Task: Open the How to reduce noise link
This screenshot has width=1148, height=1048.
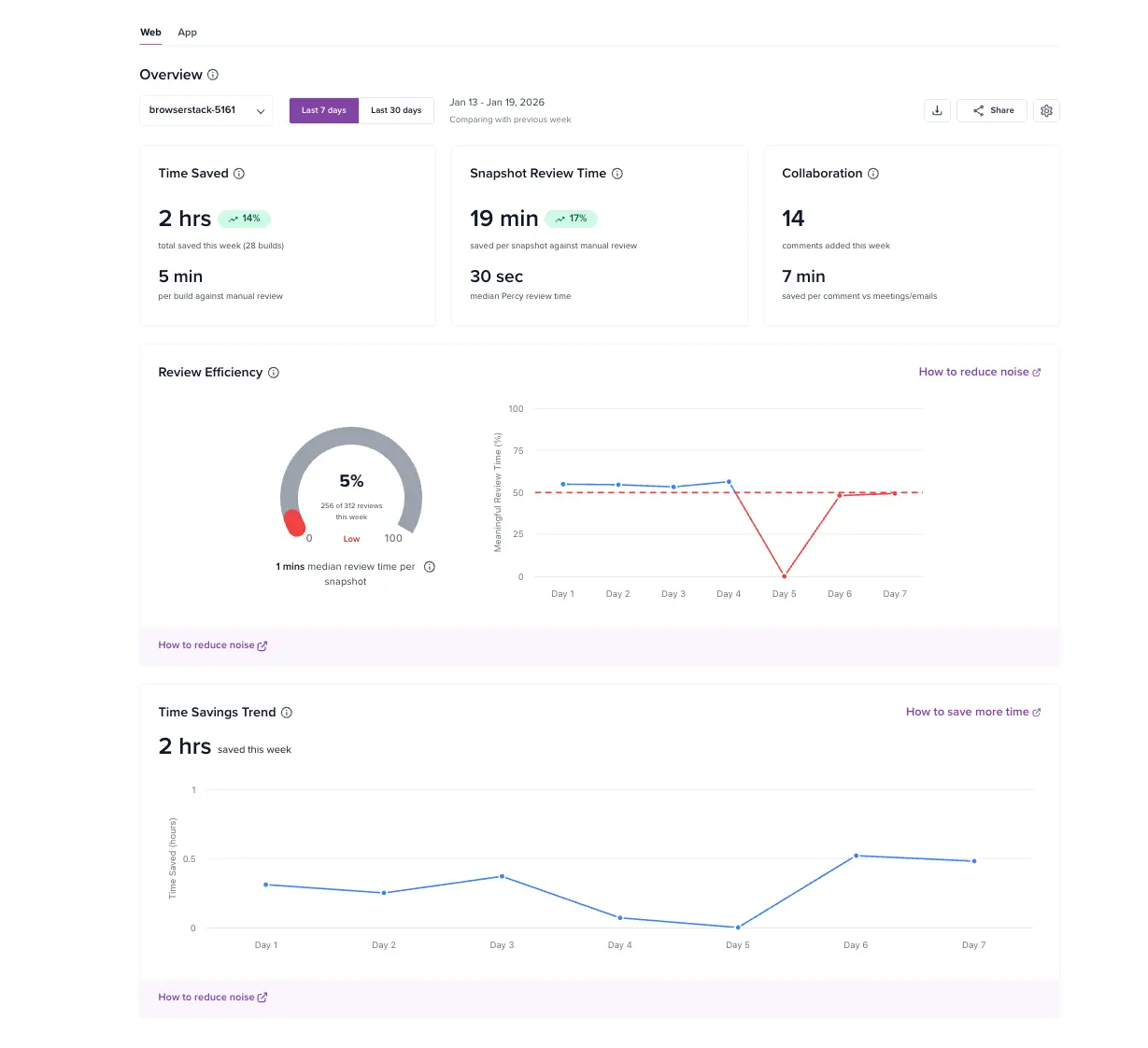Action: coord(980,371)
